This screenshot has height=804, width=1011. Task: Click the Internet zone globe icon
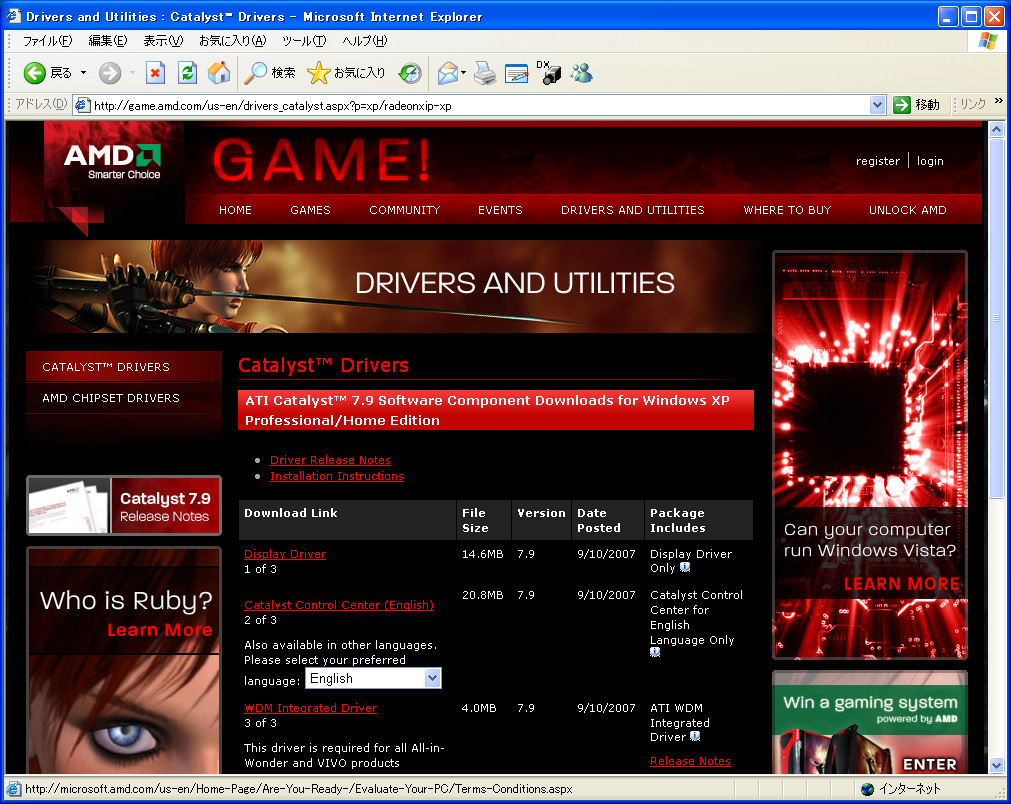(x=868, y=789)
